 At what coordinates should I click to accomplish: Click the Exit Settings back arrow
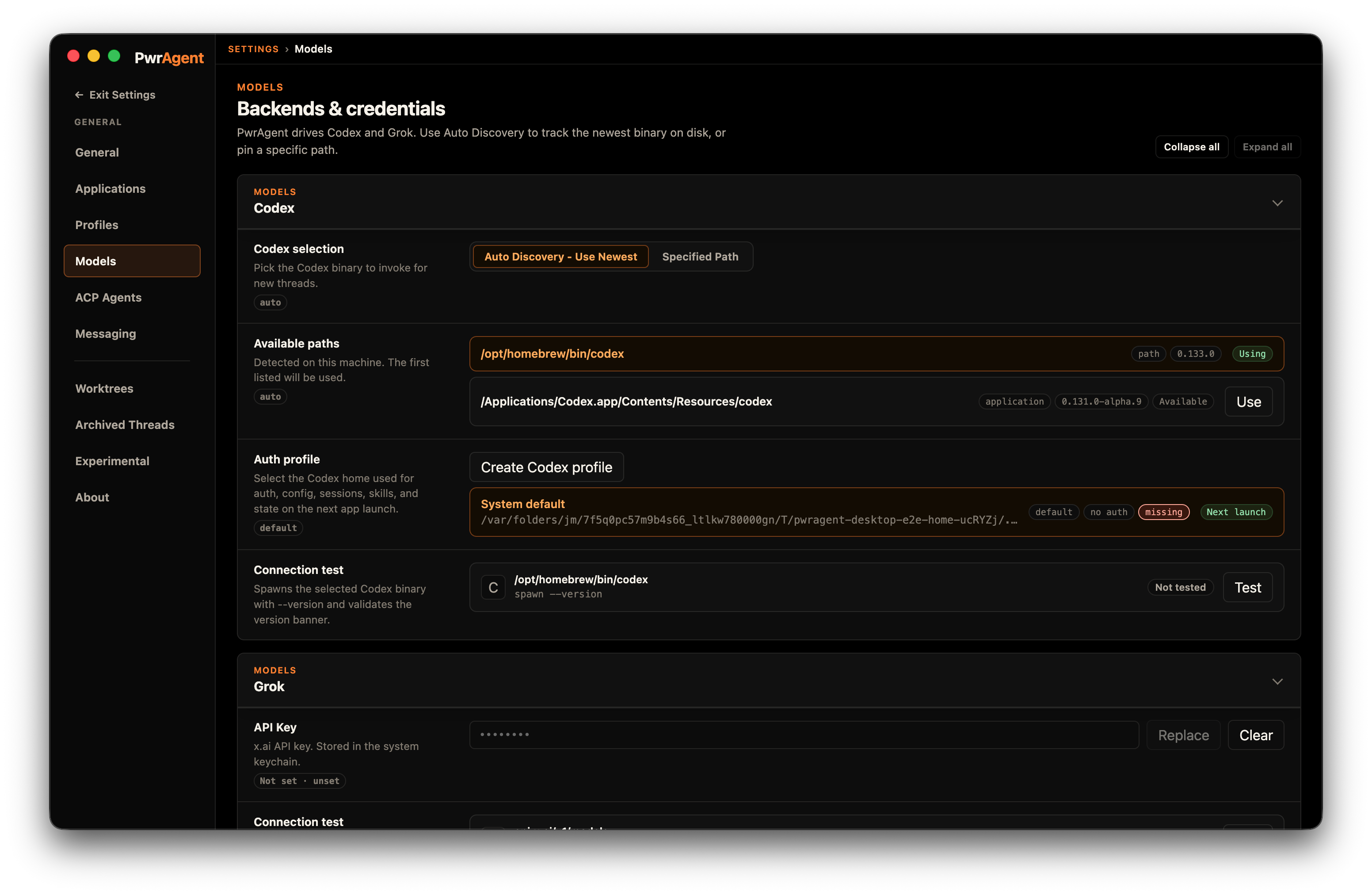[x=79, y=95]
